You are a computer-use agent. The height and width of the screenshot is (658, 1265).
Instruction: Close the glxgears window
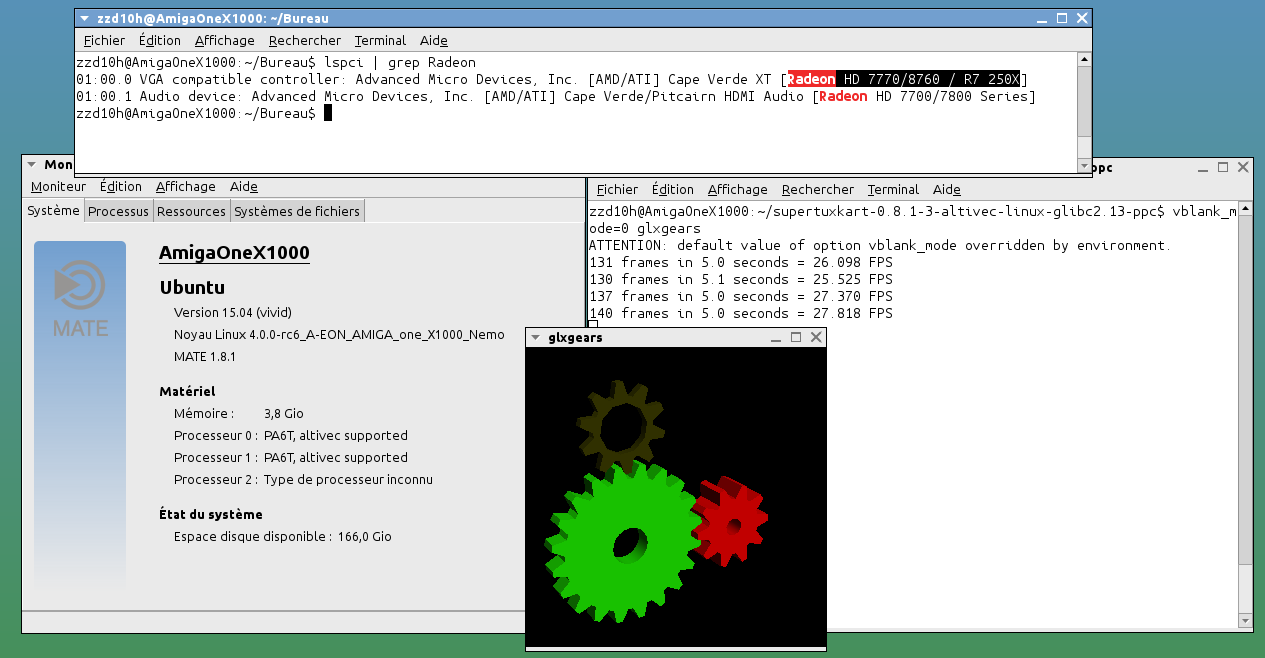(x=816, y=338)
